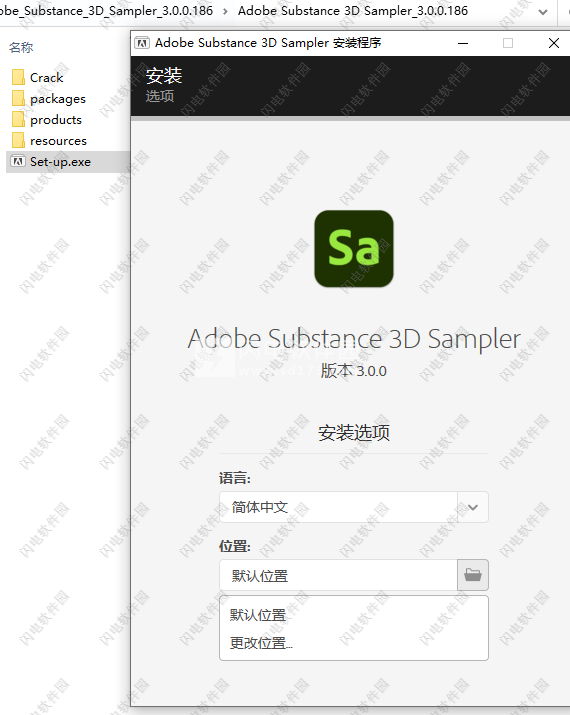Sort files by the 名称 column header

[x=21, y=47]
